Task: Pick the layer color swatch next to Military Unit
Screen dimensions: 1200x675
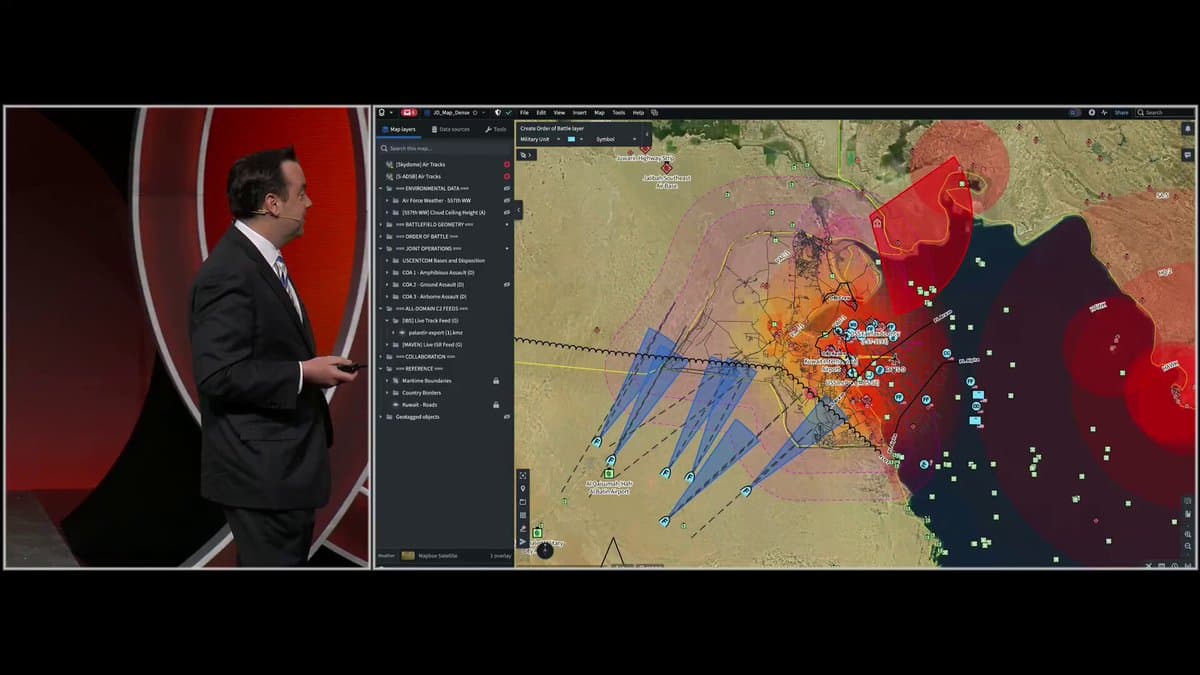Action: (x=572, y=139)
